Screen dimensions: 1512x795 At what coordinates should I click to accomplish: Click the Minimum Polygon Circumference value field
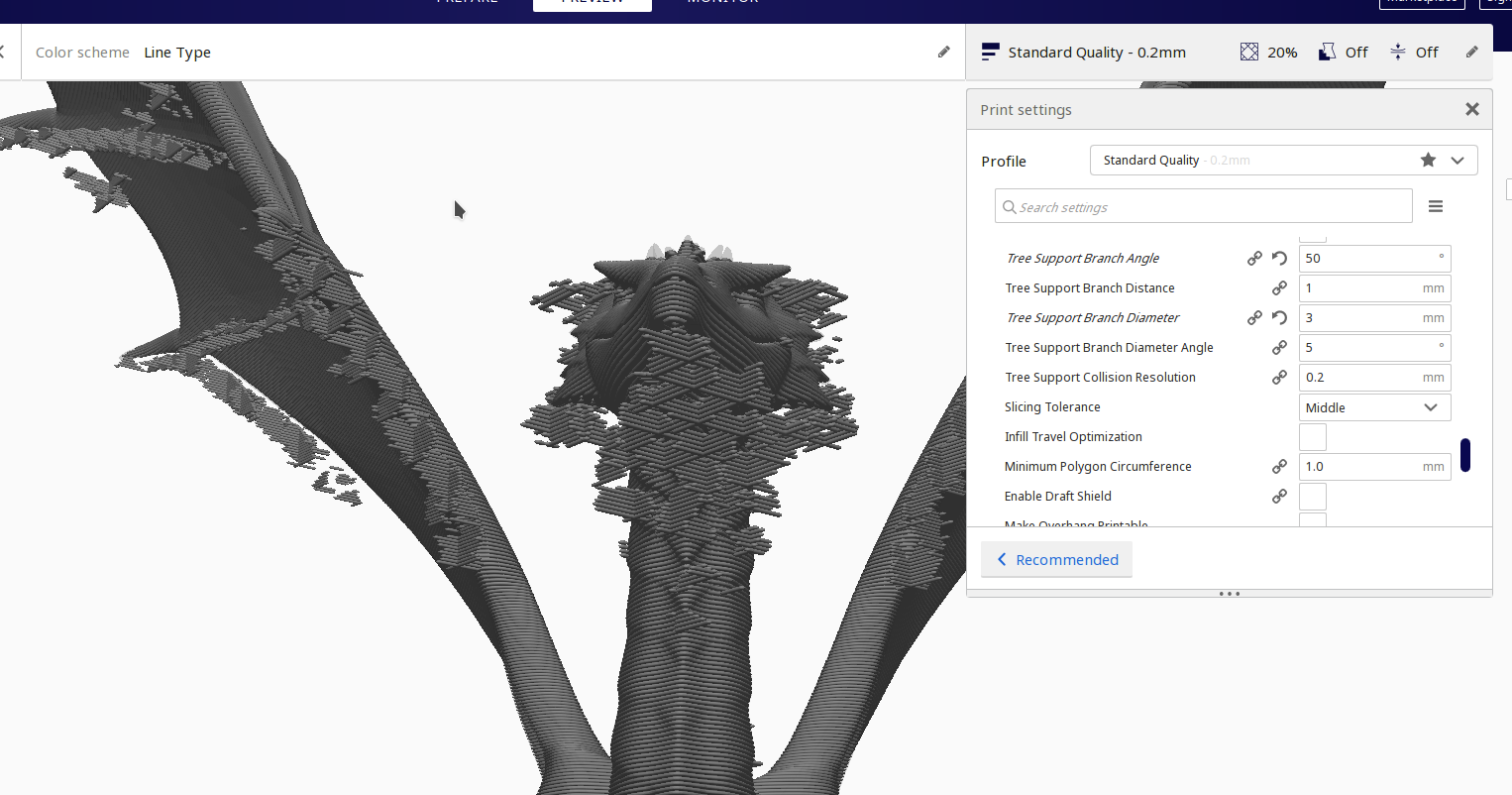(1374, 466)
